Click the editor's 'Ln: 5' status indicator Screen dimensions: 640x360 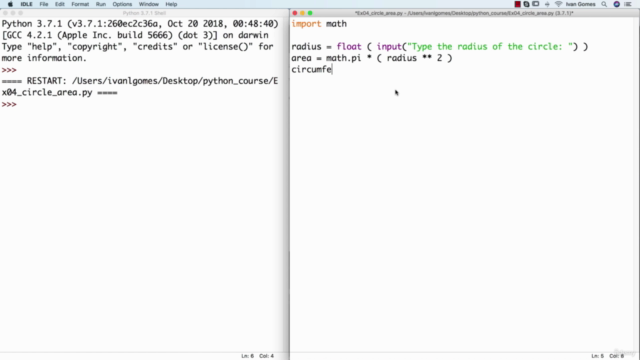point(598,356)
